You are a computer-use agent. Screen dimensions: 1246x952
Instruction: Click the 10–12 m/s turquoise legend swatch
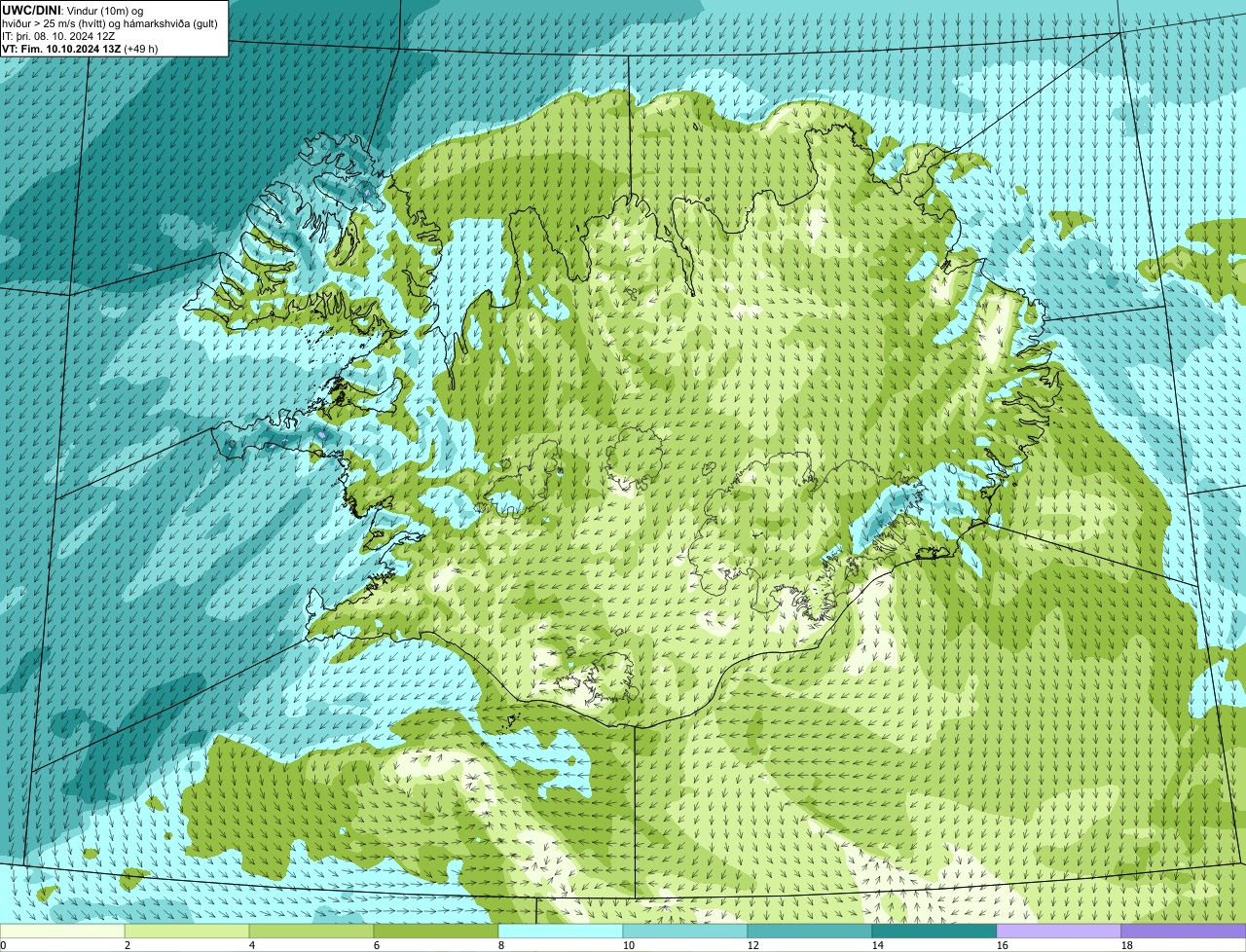pos(685,931)
